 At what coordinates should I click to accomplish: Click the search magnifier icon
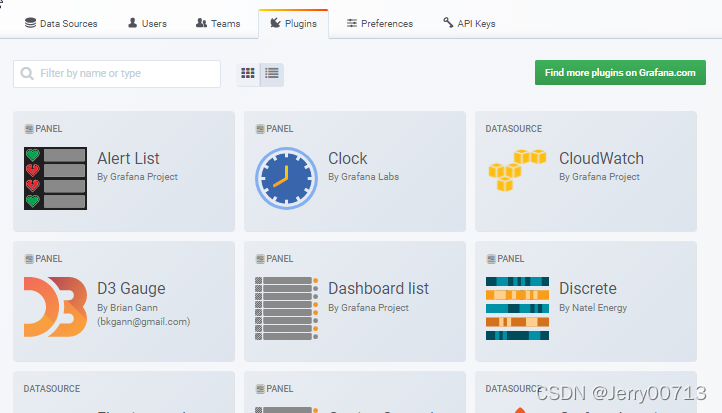[27, 74]
